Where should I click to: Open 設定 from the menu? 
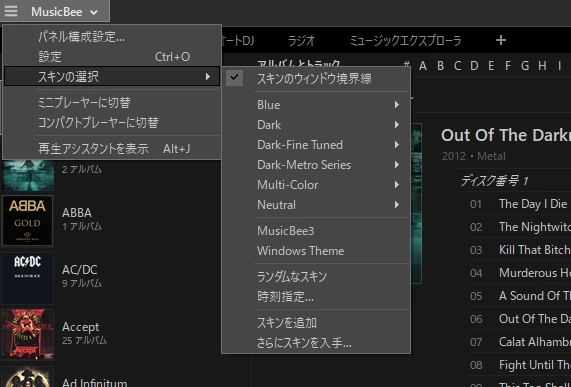[x=111, y=57]
